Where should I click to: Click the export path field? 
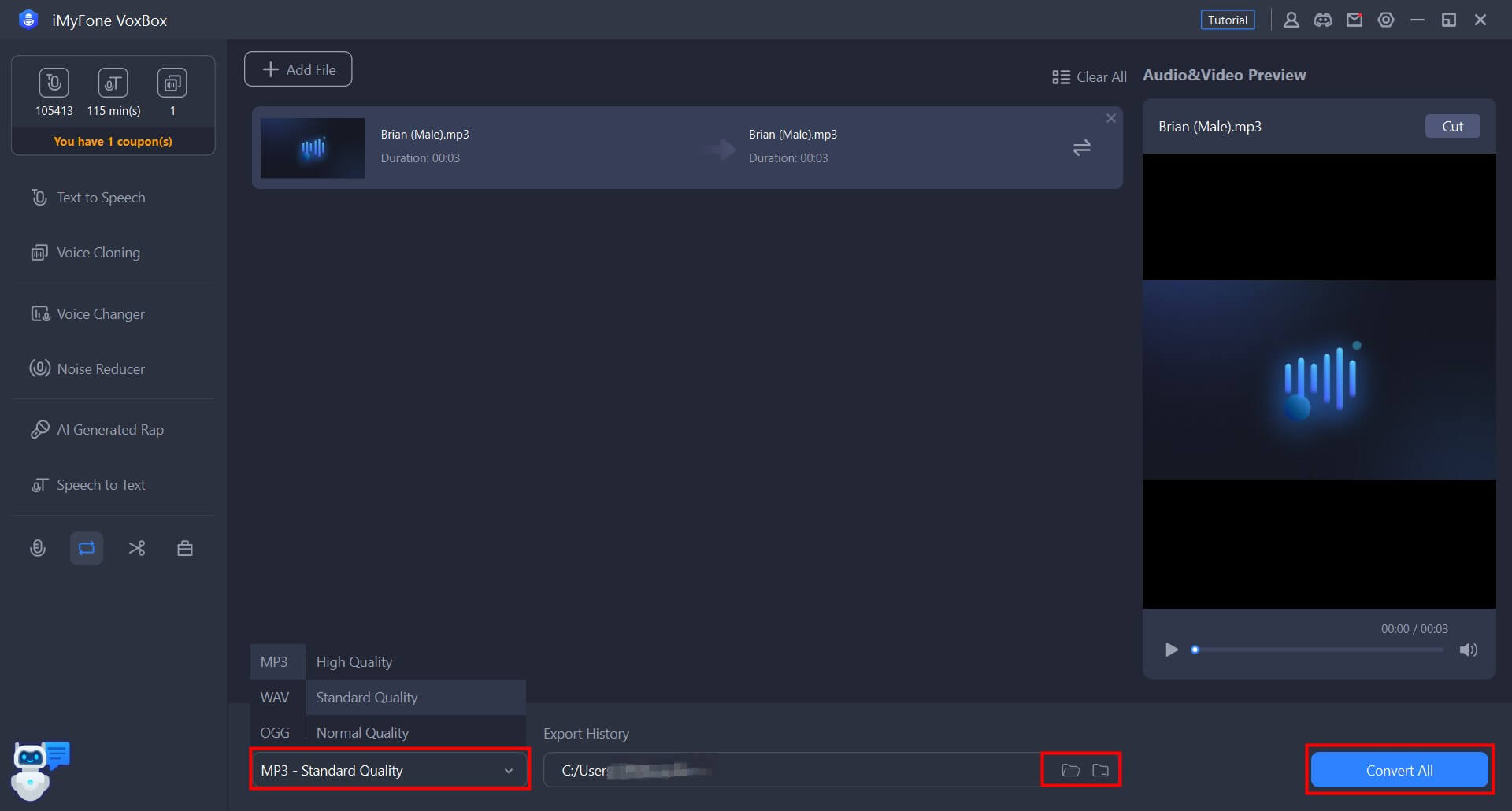pyautogui.click(x=791, y=770)
